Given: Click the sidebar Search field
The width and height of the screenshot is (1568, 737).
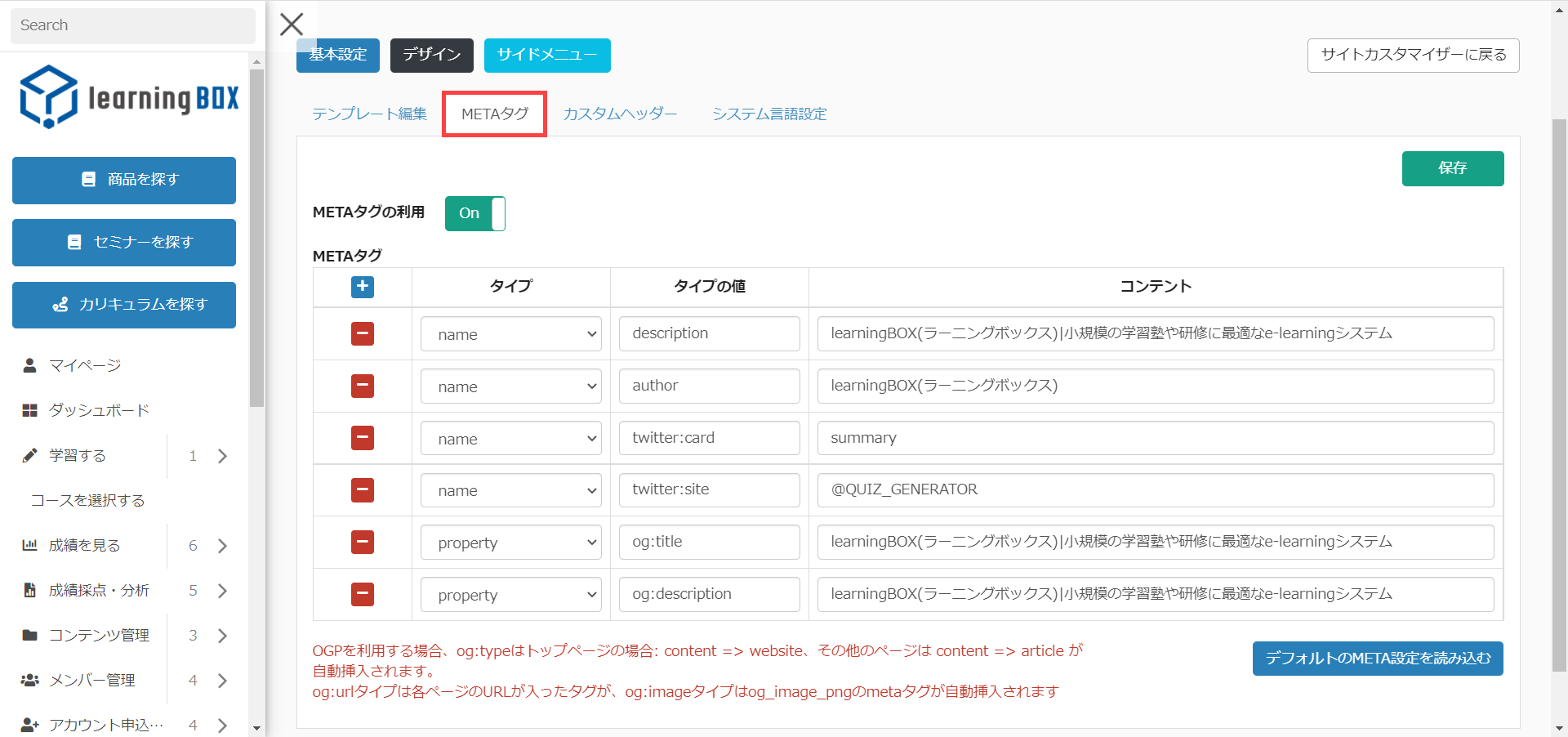Looking at the screenshot, I should (132, 25).
